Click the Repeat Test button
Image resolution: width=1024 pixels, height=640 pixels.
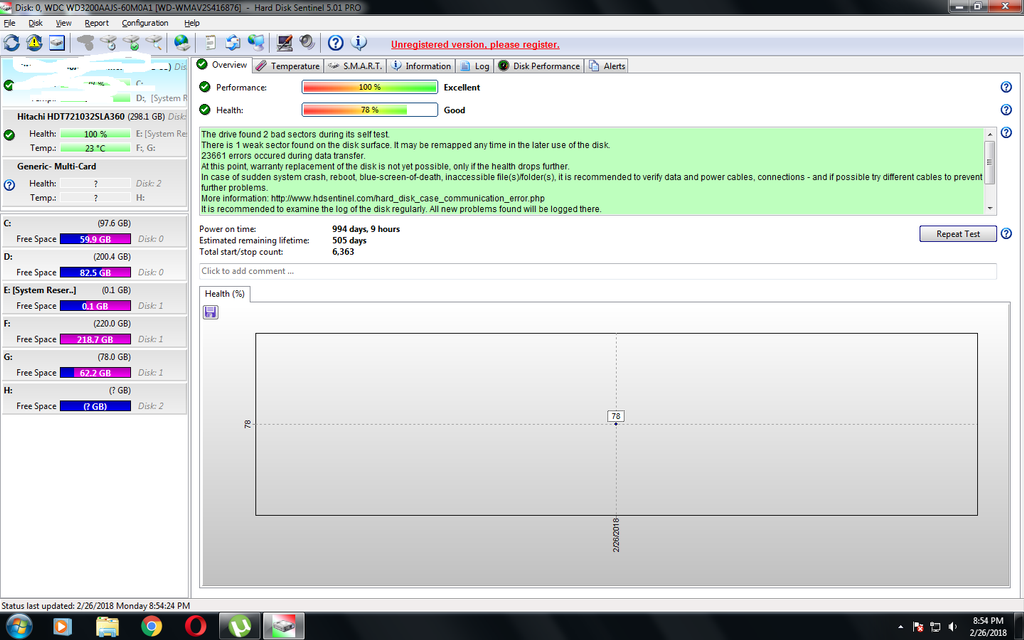(x=957, y=234)
